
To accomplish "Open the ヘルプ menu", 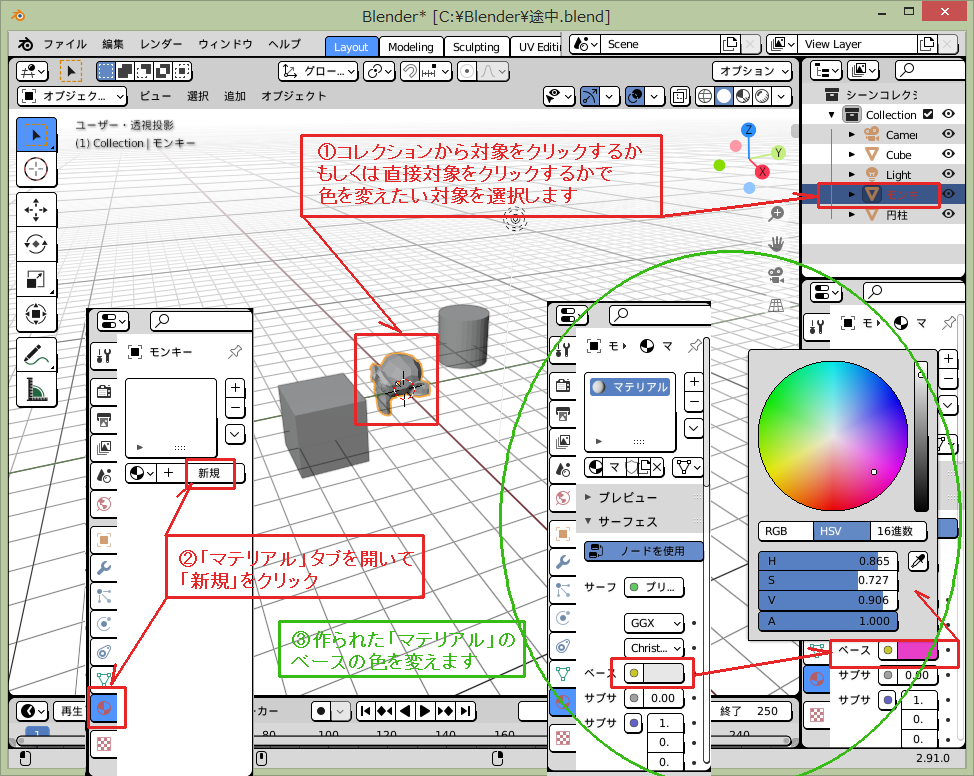I will click(x=284, y=44).
